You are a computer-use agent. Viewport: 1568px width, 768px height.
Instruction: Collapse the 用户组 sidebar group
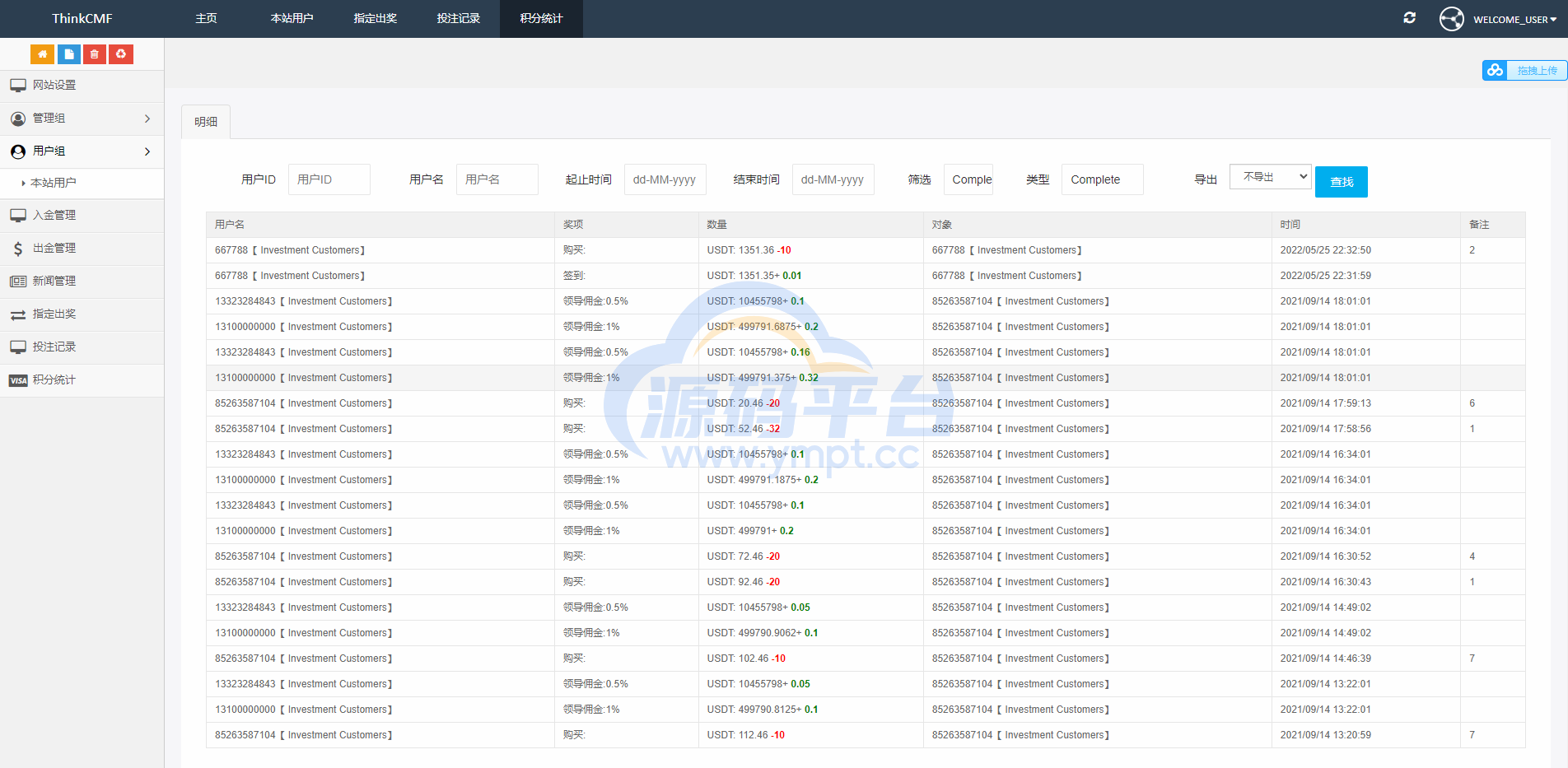(82, 151)
